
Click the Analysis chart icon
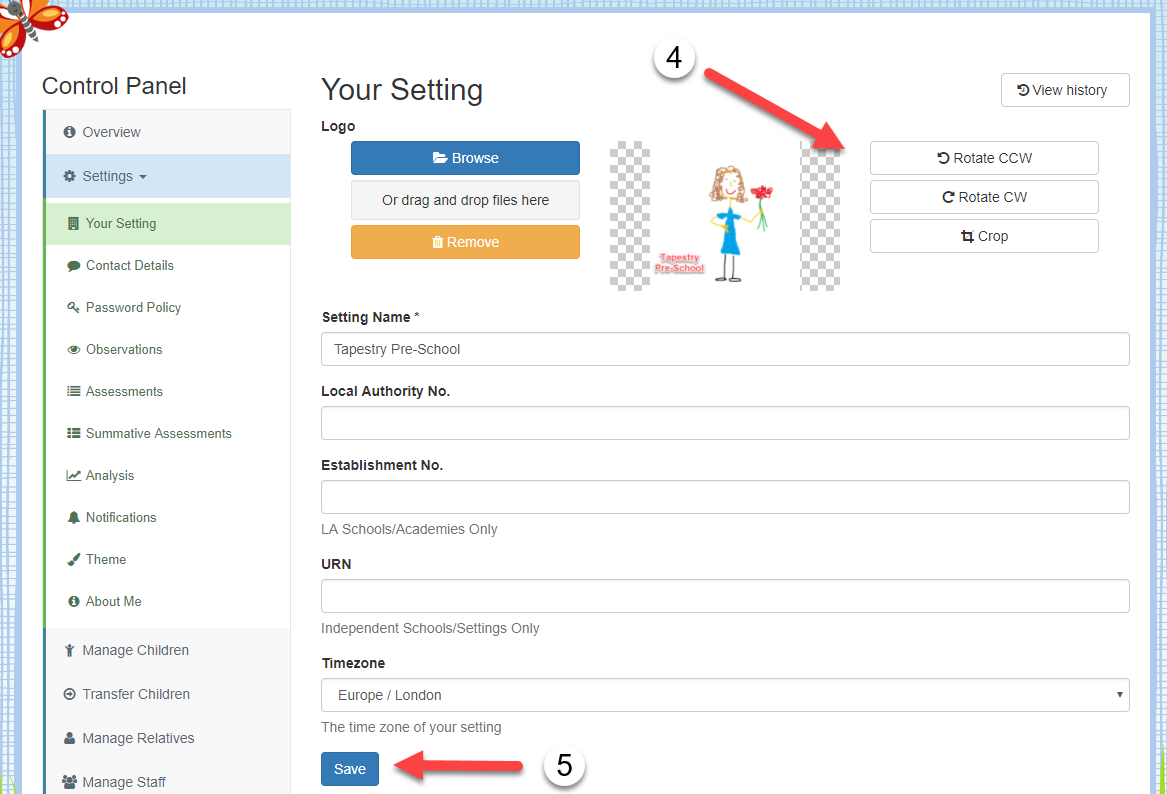(73, 476)
